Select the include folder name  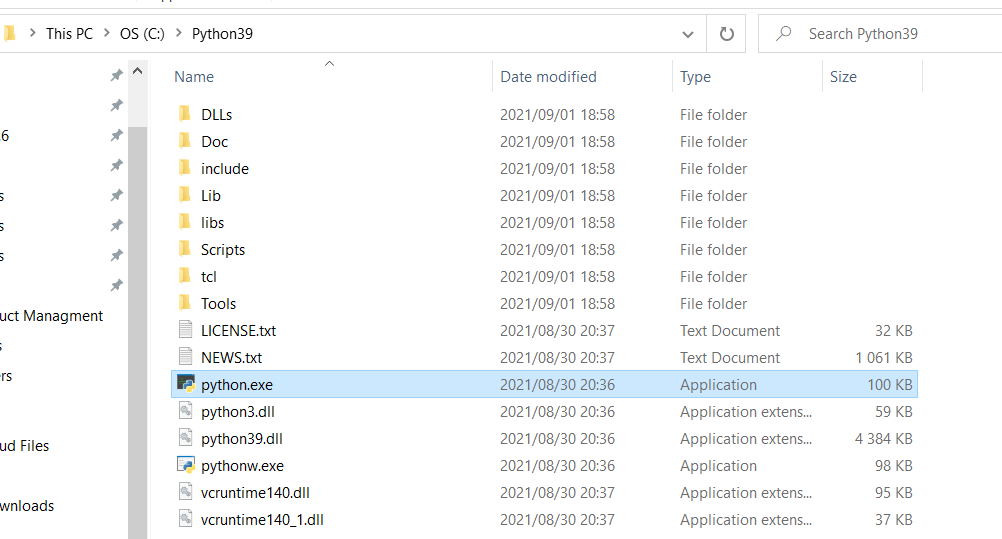coord(225,168)
